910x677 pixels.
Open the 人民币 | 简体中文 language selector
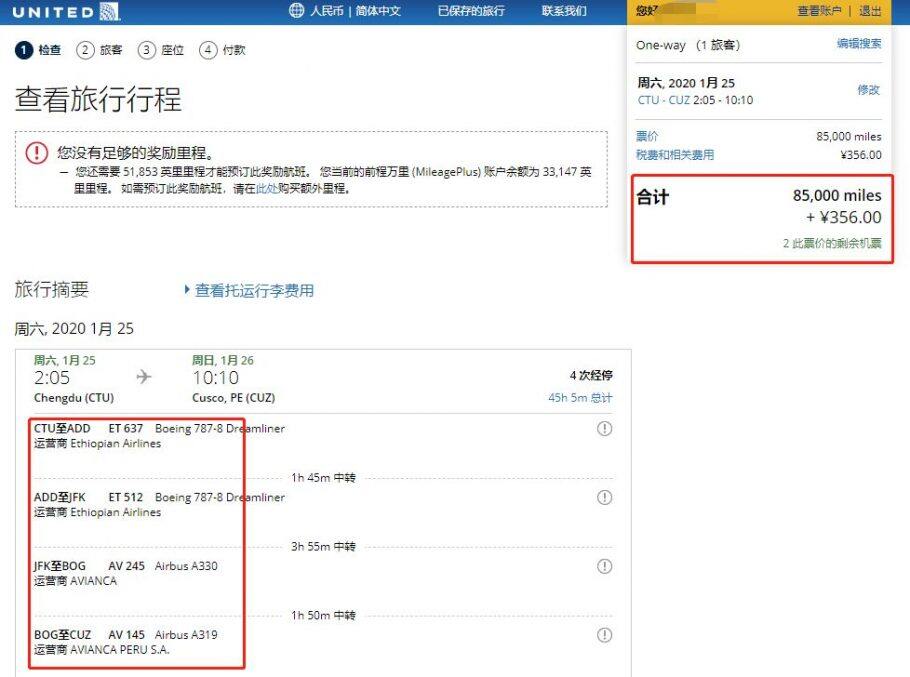(x=355, y=10)
